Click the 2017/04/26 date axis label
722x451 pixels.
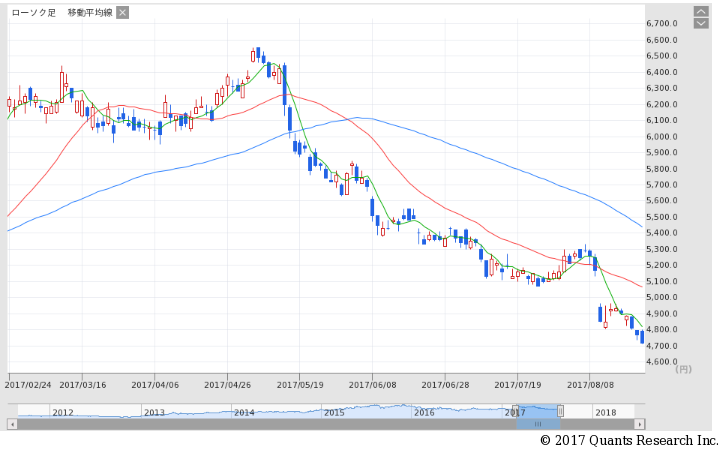227,385
